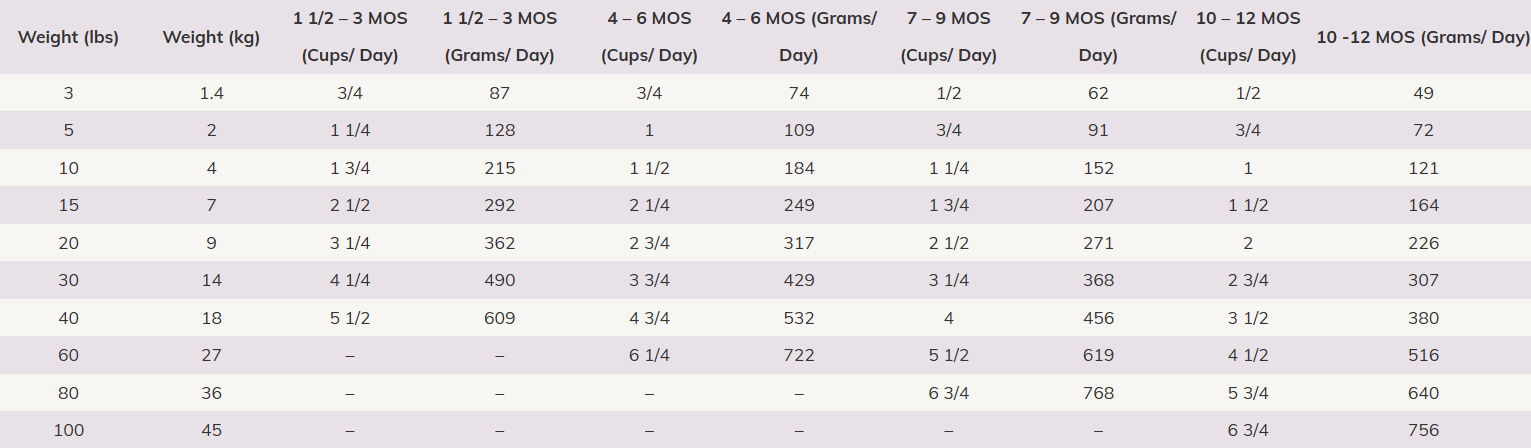Select the 87 grams cell
The height and width of the screenshot is (448, 1531).
(499, 93)
